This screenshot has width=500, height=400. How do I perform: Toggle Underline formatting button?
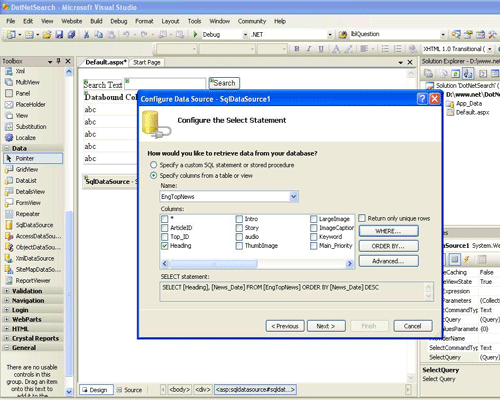click(321, 49)
